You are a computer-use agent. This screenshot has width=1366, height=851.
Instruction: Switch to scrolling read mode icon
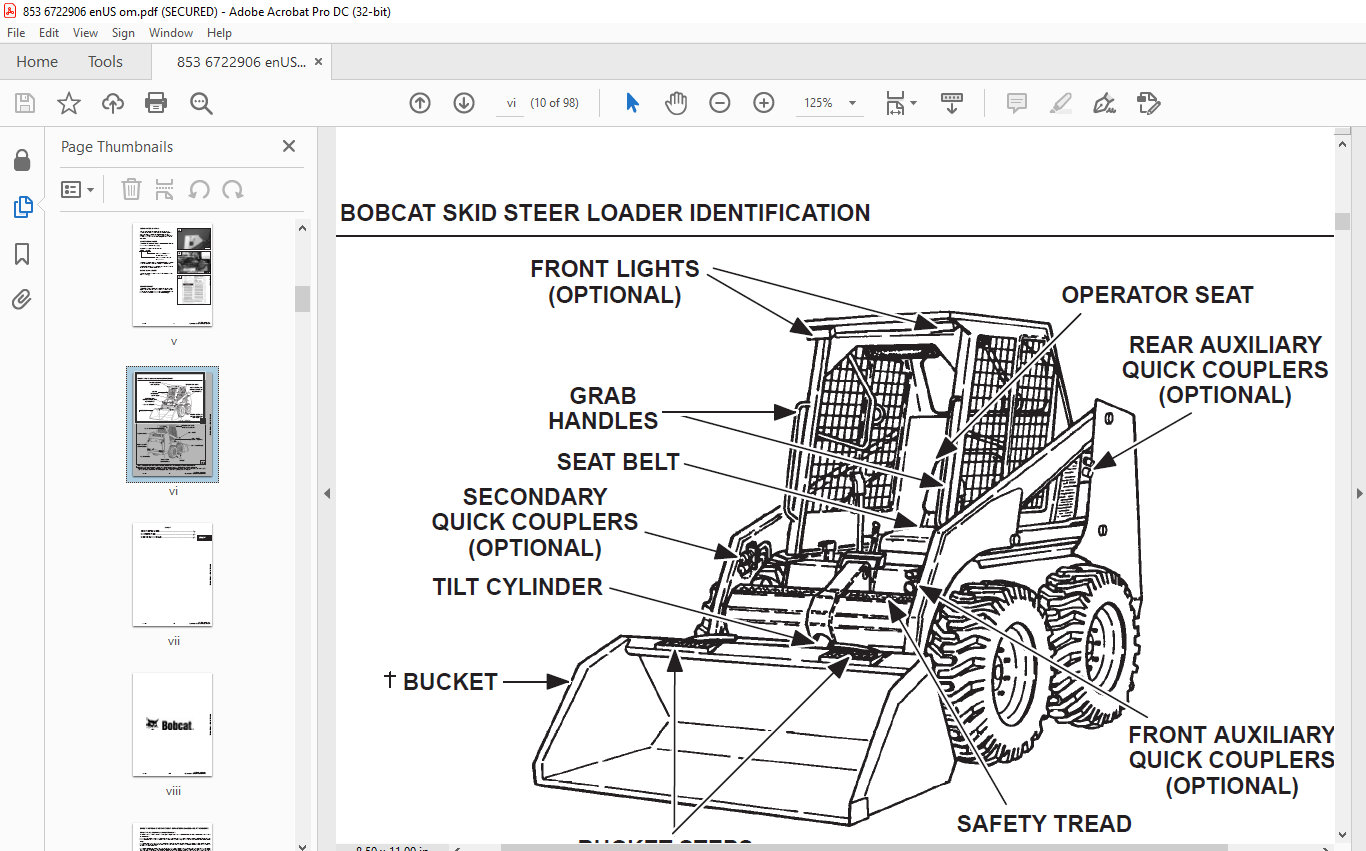coord(951,103)
